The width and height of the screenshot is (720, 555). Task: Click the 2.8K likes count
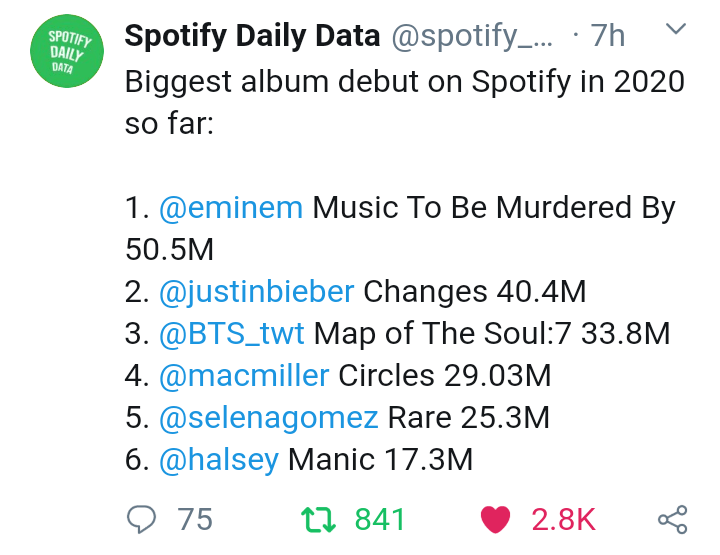[564, 519]
